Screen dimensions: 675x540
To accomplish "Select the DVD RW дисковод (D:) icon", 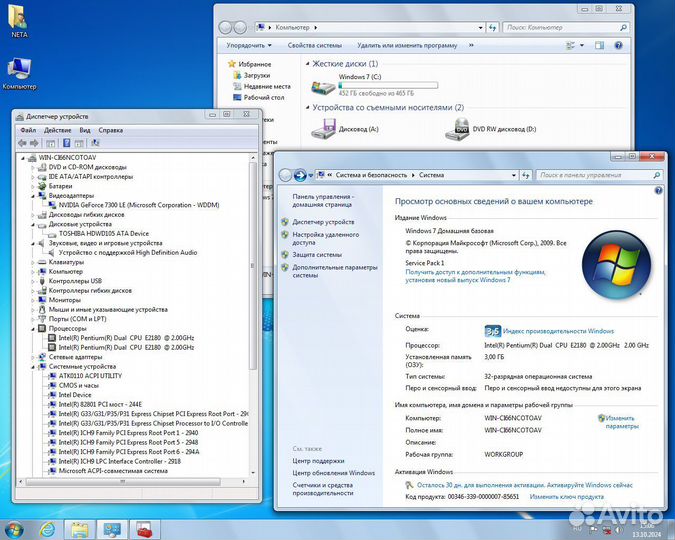I will [x=457, y=129].
